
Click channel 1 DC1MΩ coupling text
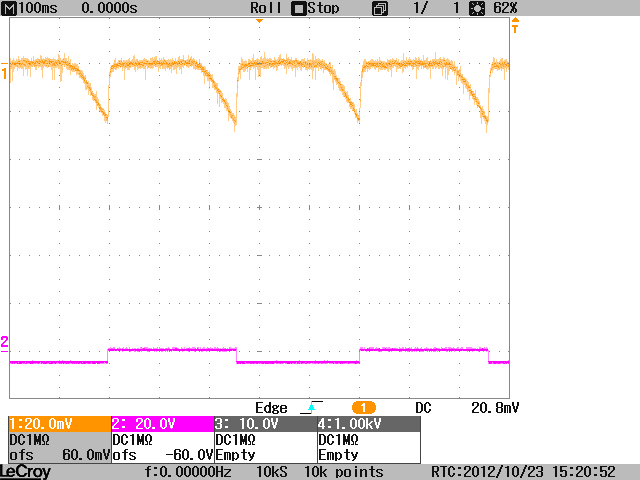tap(29, 440)
